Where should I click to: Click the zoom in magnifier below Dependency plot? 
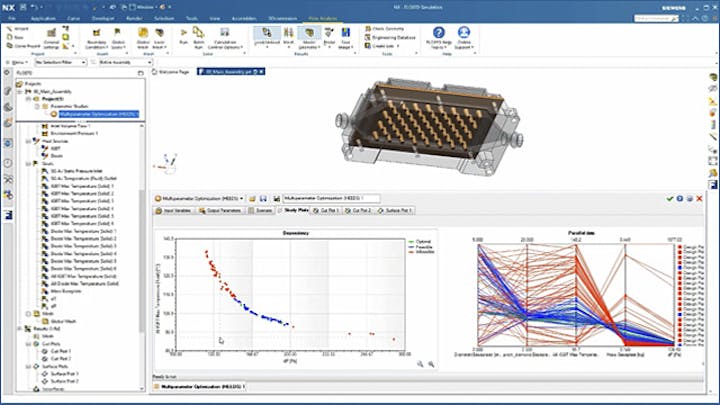(420, 364)
